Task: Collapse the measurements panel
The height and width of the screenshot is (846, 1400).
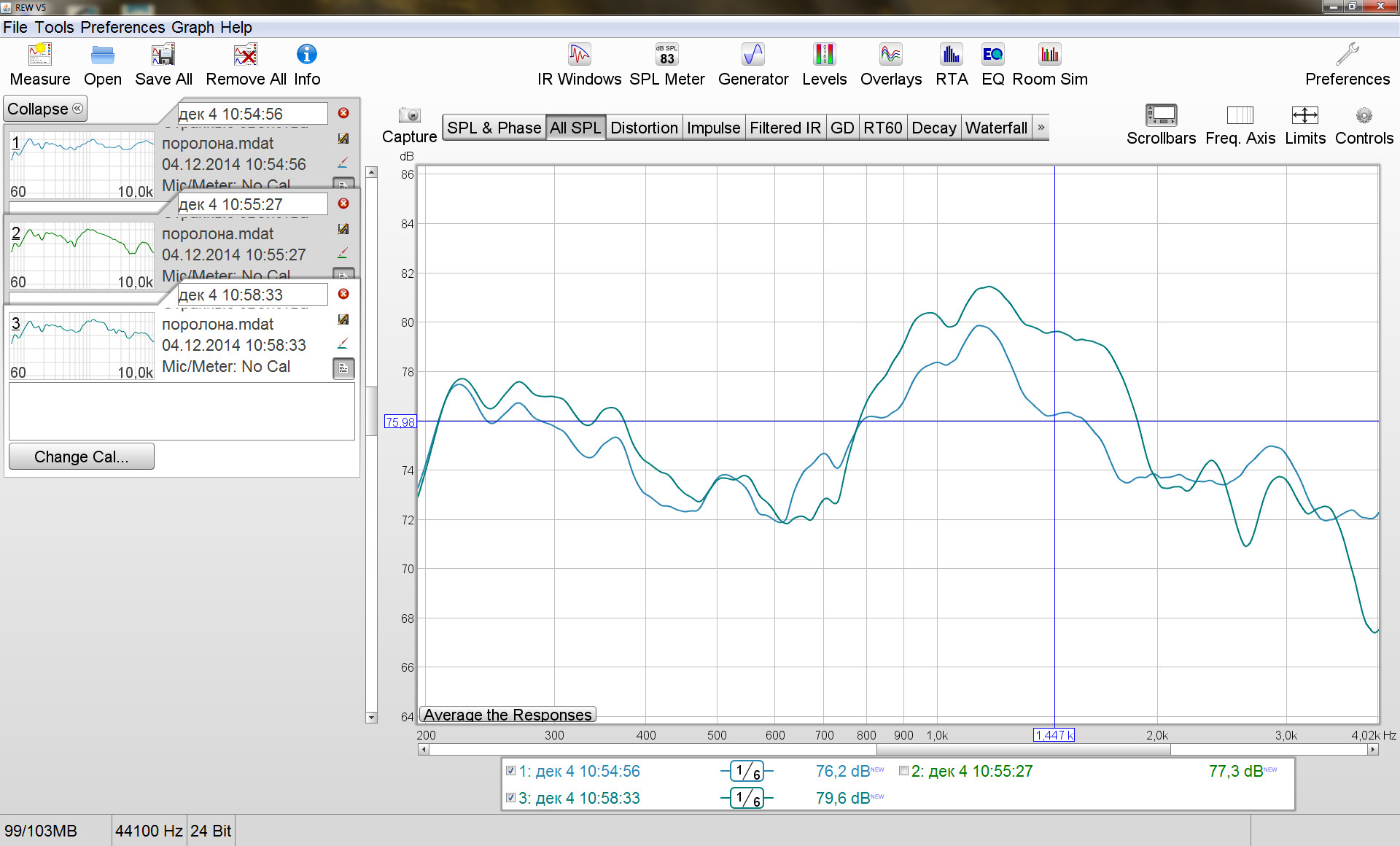Action: tap(45, 109)
